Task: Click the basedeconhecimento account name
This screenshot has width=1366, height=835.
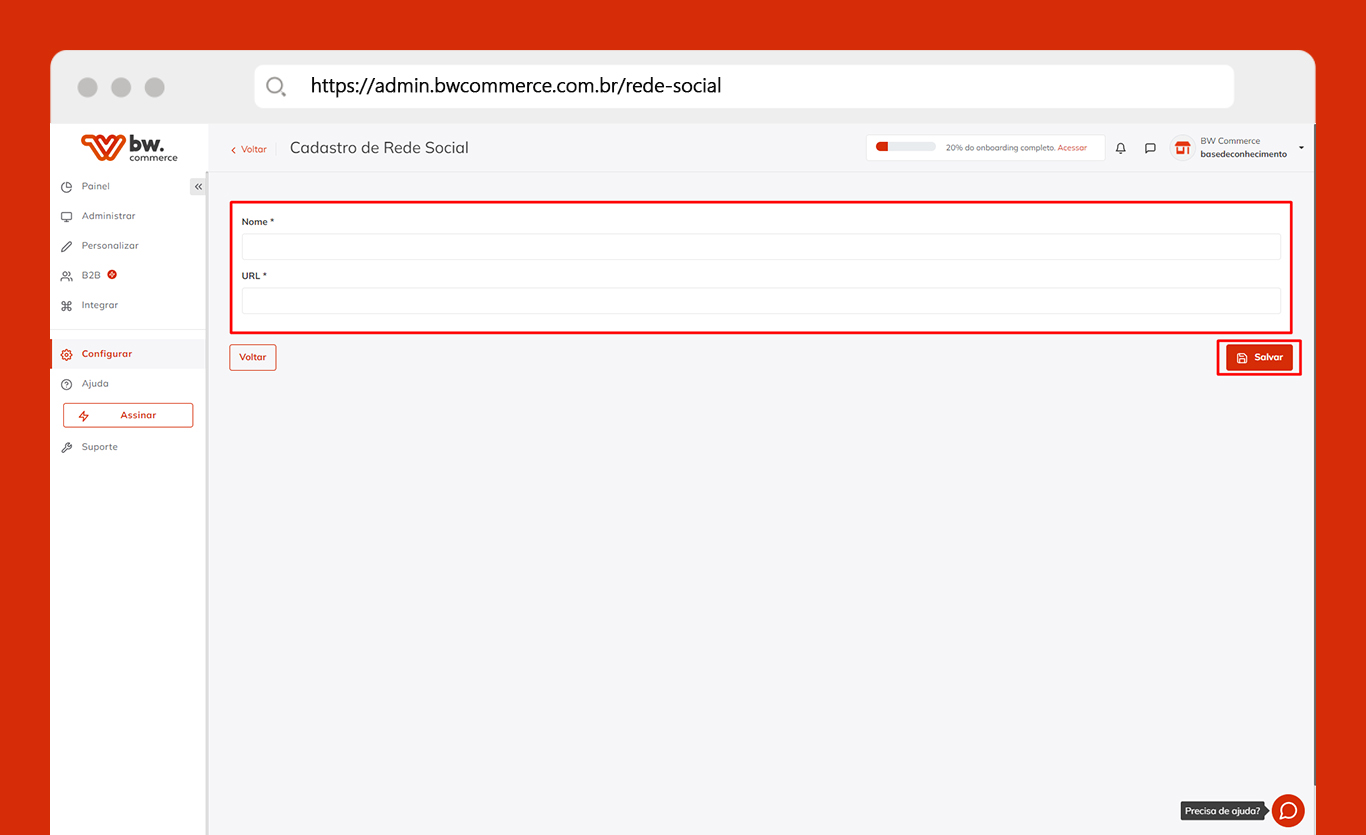Action: [x=1243, y=155]
